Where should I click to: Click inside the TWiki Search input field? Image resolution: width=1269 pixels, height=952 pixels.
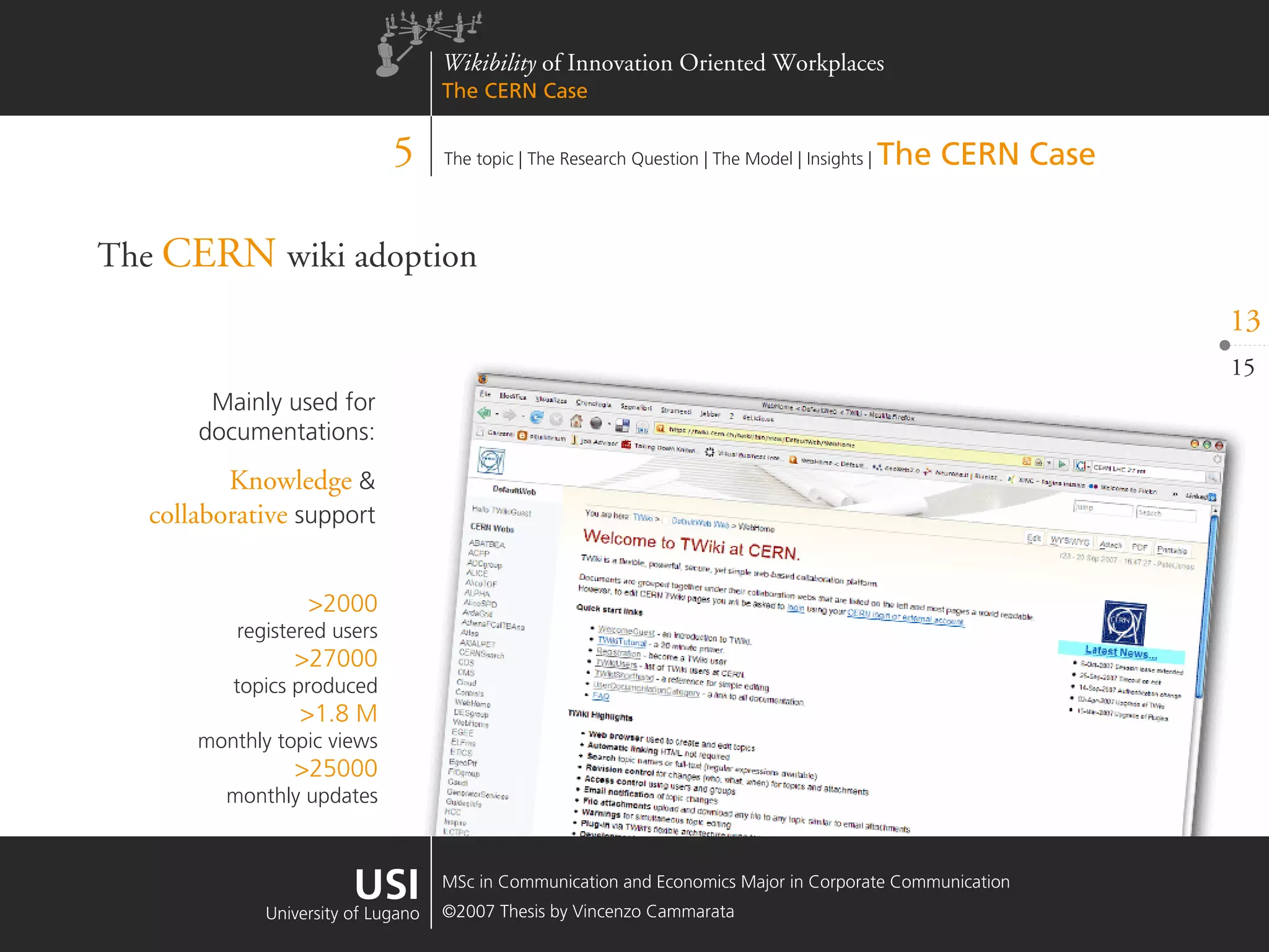click(x=1166, y=514)
